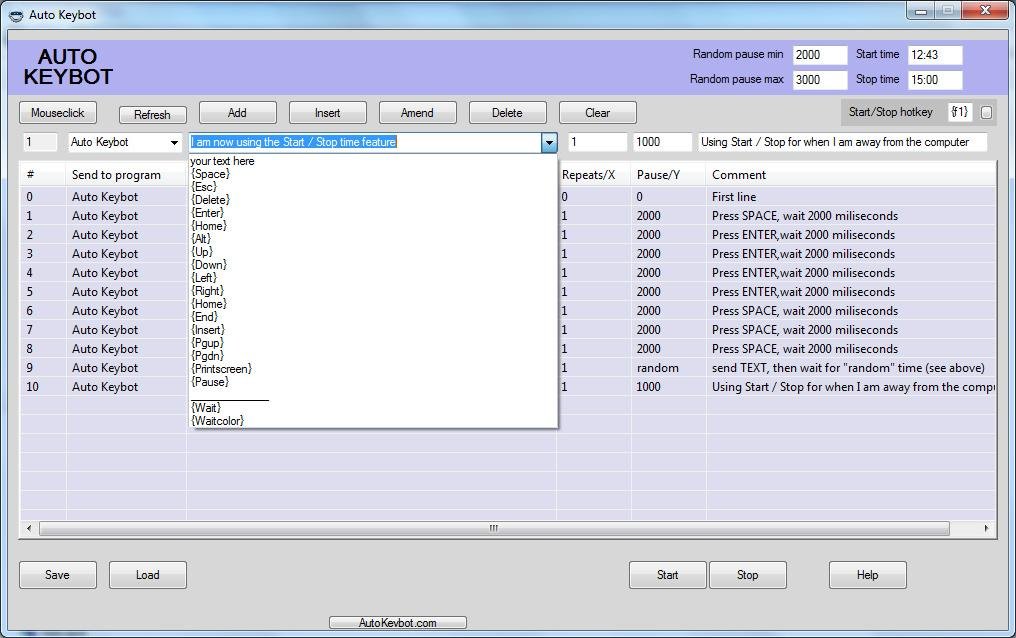Select {Left} in the key list
This screenshot has width=1016, height=638.
204,277
